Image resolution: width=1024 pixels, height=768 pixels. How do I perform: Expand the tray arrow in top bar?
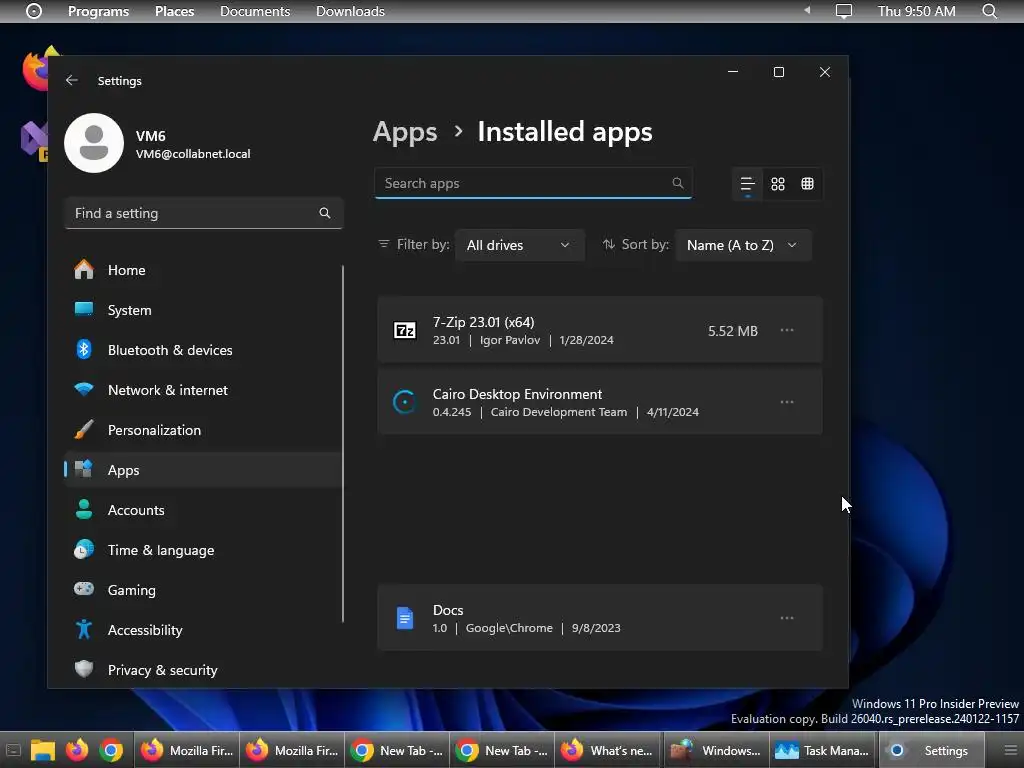807,10
